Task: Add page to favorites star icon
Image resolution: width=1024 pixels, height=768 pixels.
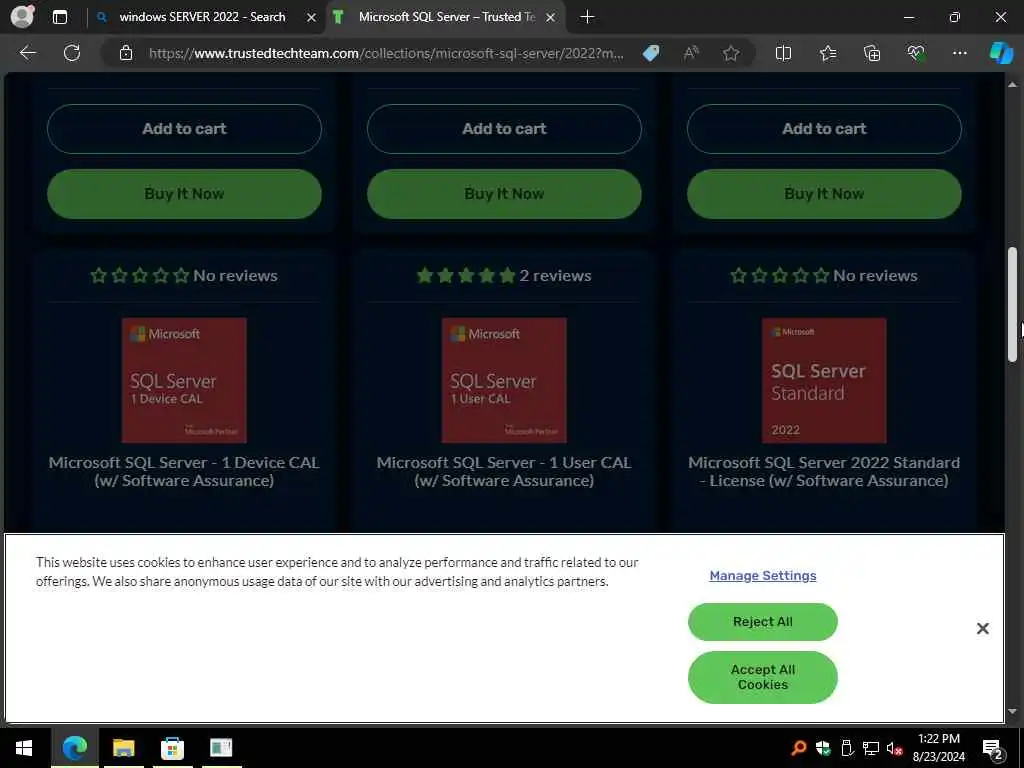Action: pyautogui.click(x=731, y=53)
